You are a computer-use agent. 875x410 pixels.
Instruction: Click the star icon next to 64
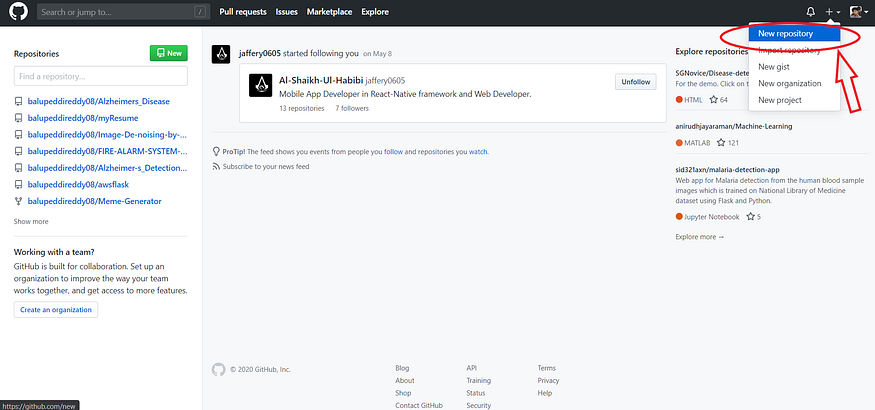click(713, 100)
